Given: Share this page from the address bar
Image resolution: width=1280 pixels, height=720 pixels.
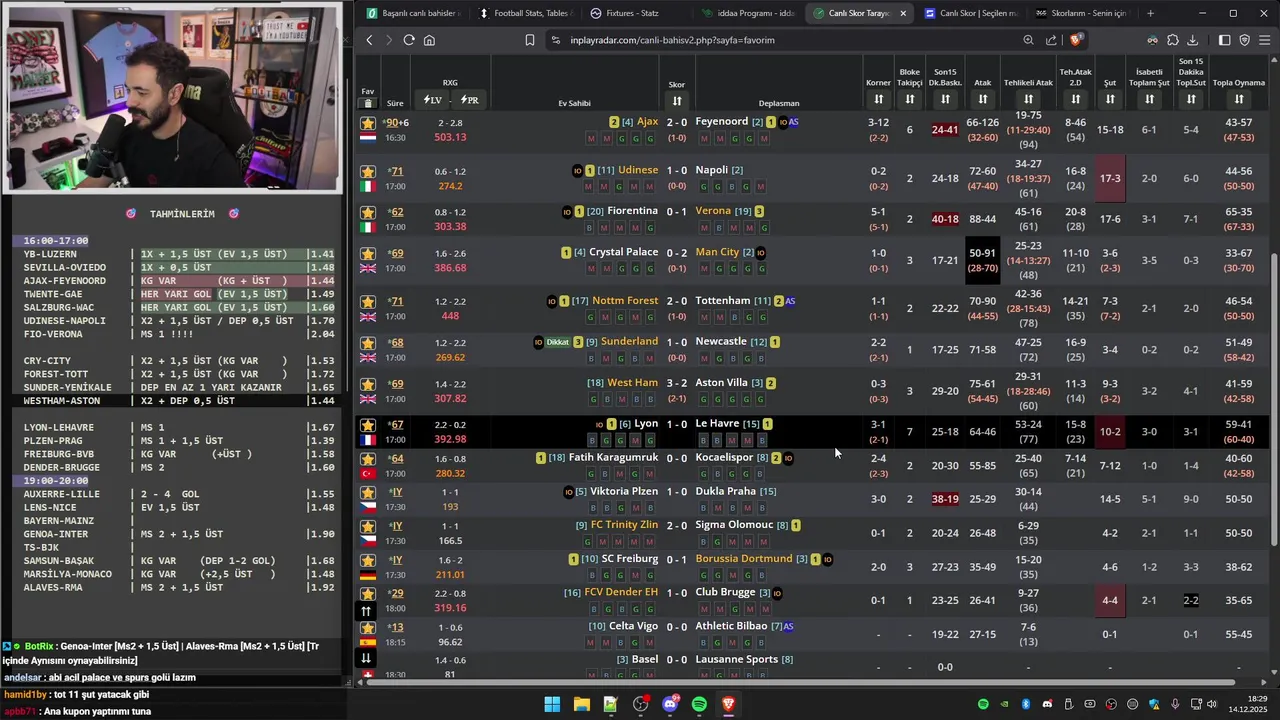Looking at the screenshot, I should (1051, 40).
